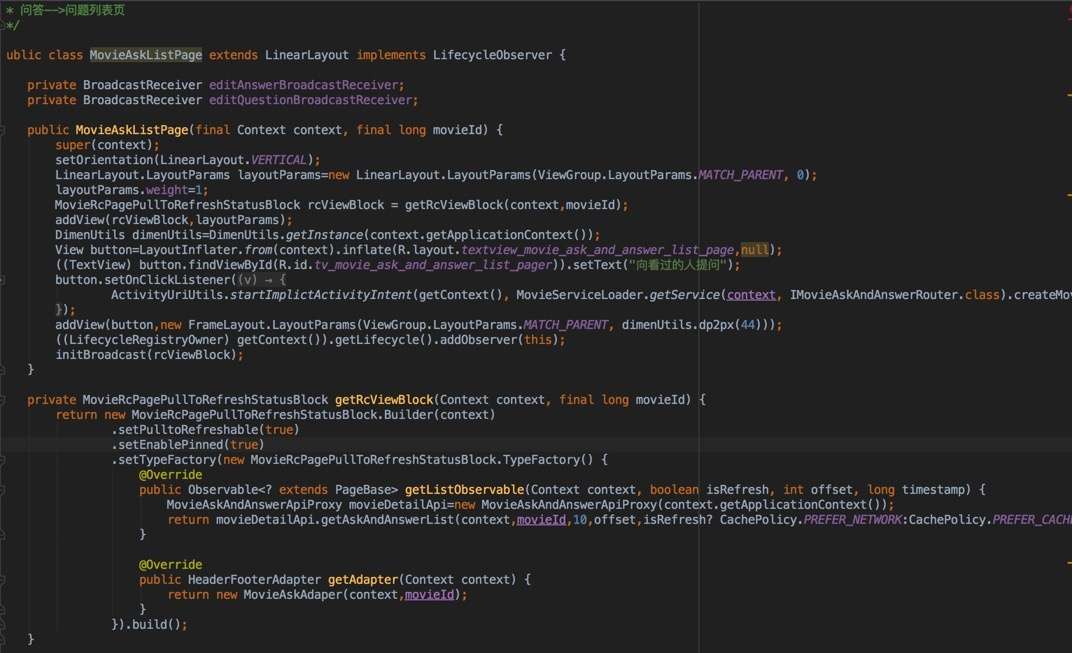Collapse the getListObservable method fold marker
This screenshot has width=1072, height=653.
(2, 490)
